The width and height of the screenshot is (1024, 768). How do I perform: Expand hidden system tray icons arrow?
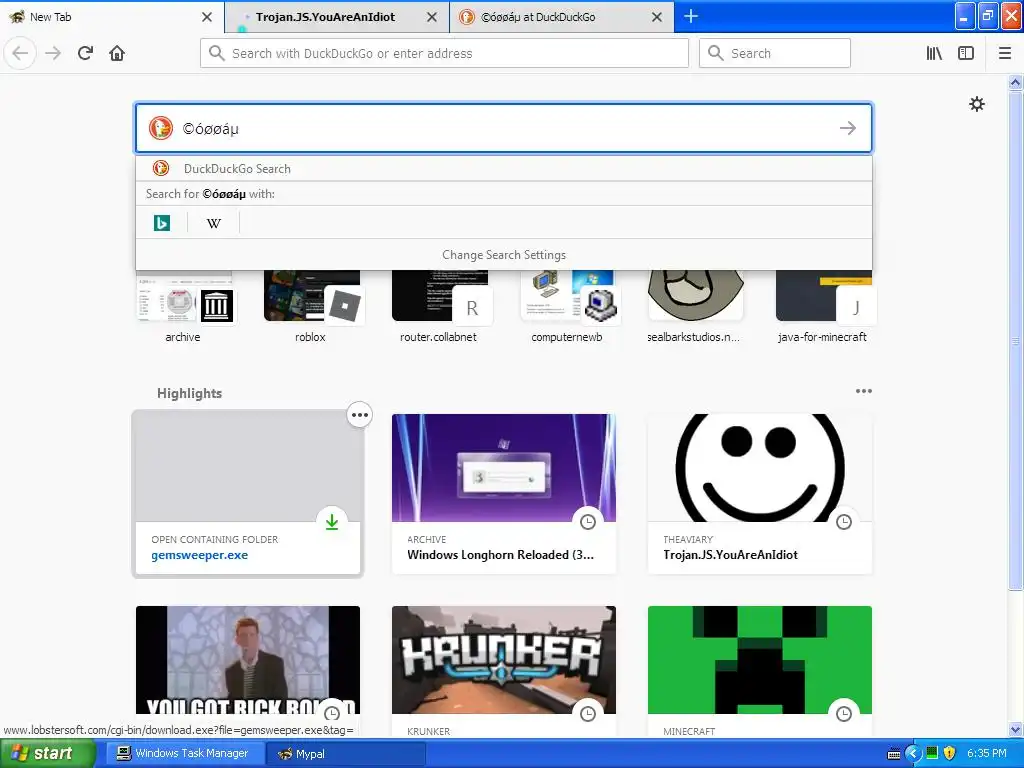(x=913, y=753)
